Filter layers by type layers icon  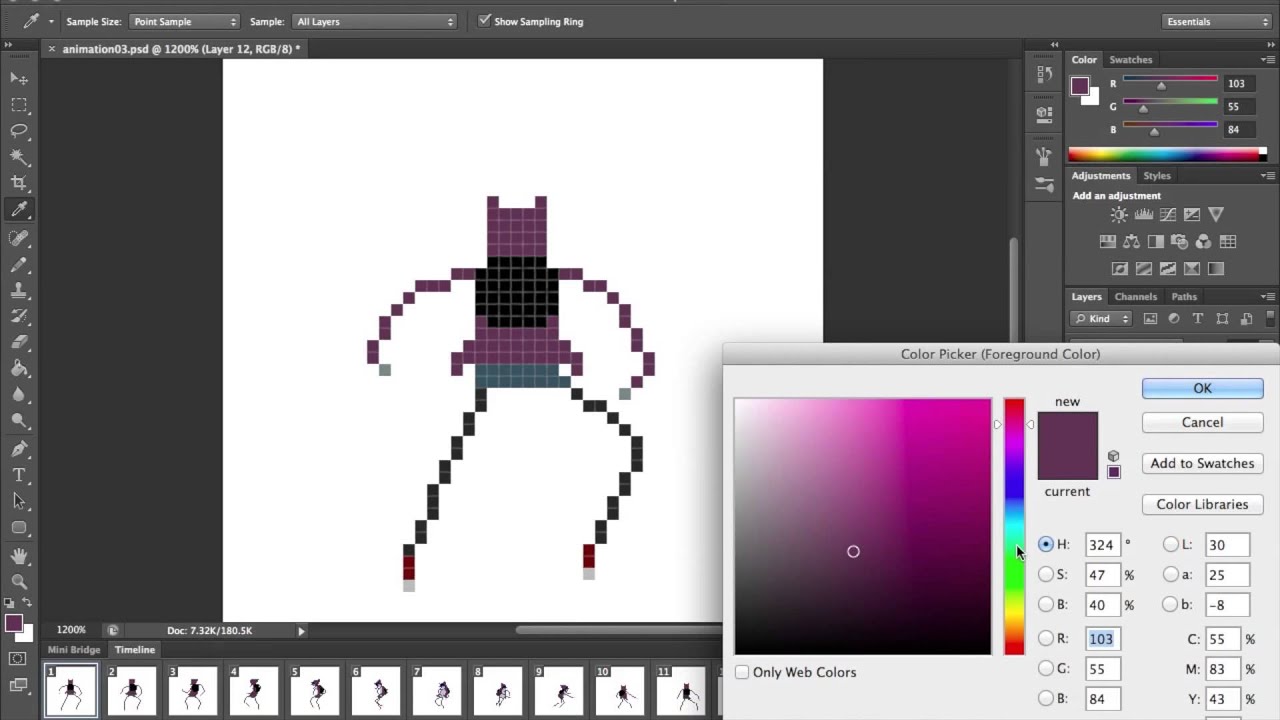pyautogui.click(x=1198, y=319)
